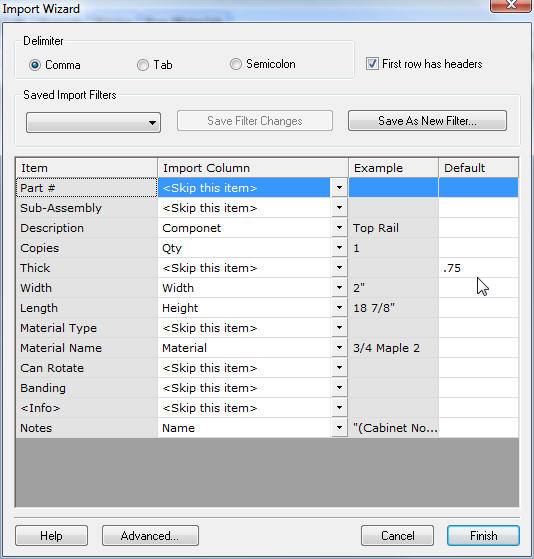Select the Banding item cell
The width and height of the screenshot is (534, 559).
(x=87, y=388)
